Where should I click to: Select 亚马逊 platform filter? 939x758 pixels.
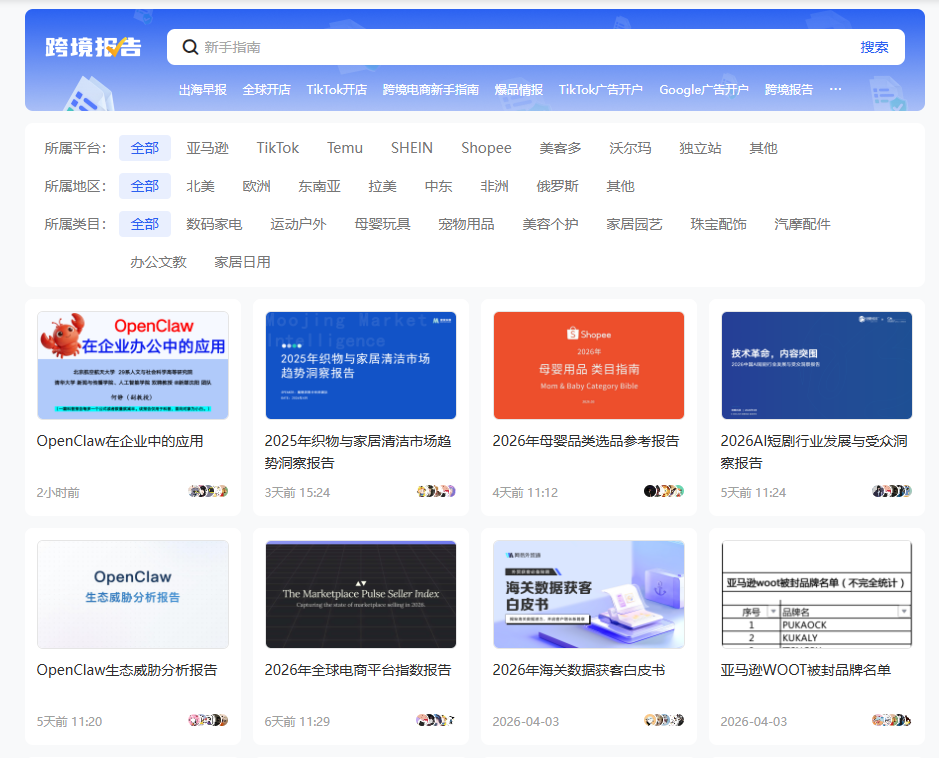[x=207, y=148]
